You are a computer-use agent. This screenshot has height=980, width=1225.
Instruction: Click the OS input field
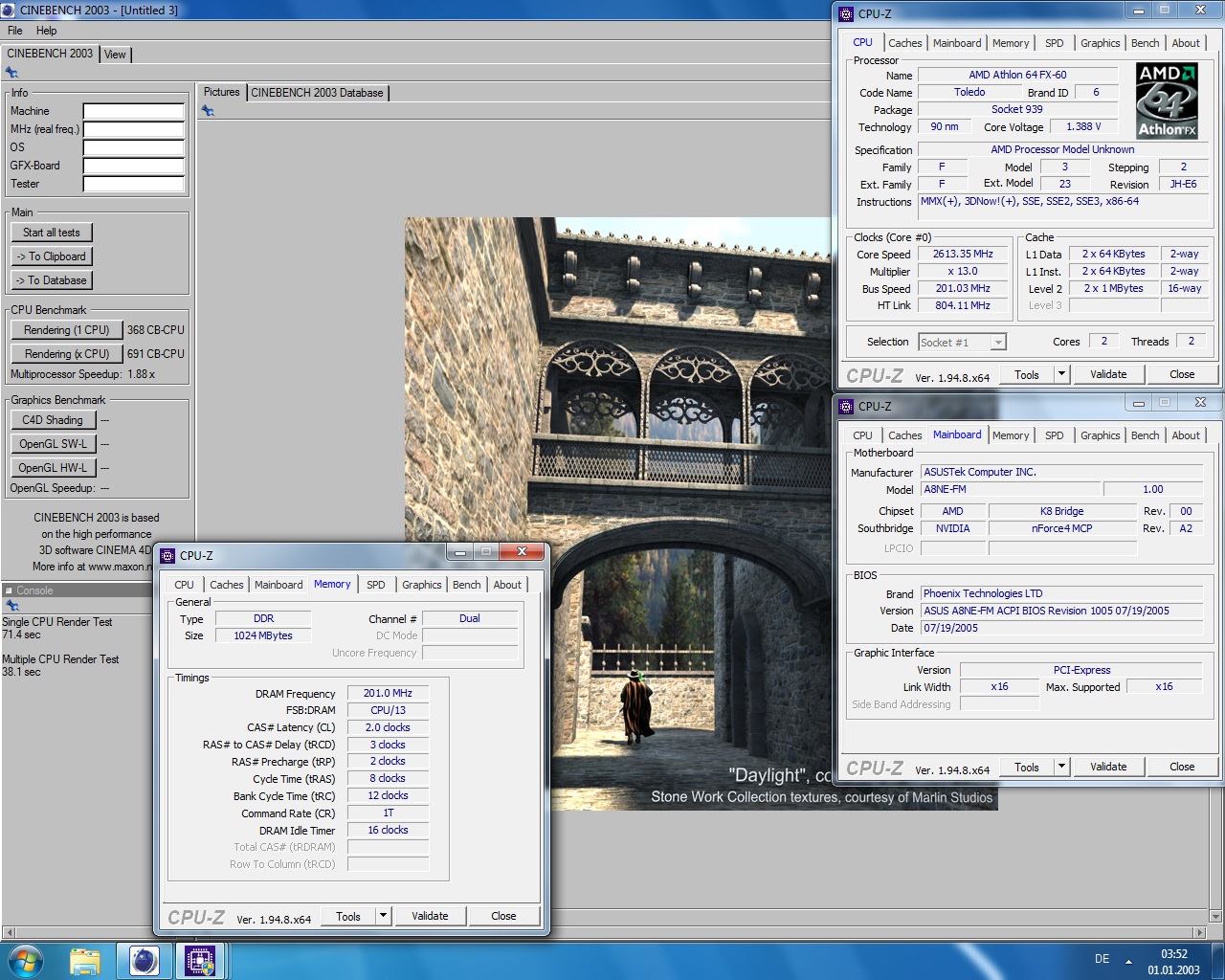(x=133, y=147)
